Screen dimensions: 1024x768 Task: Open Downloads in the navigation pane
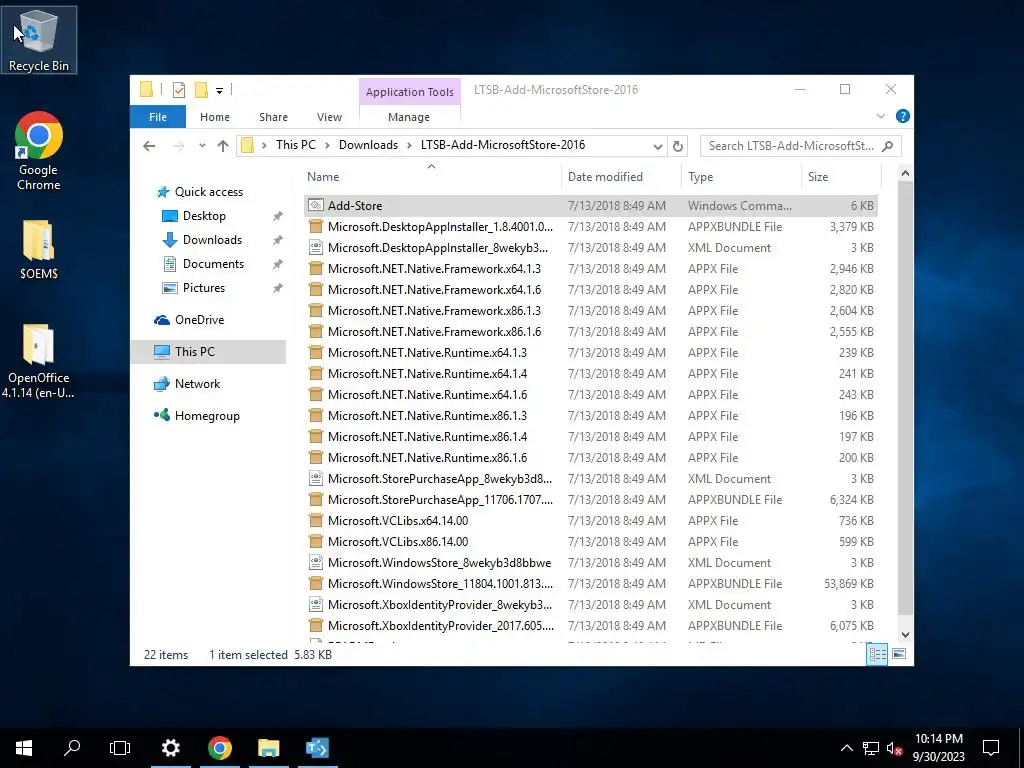click(212, 240)
